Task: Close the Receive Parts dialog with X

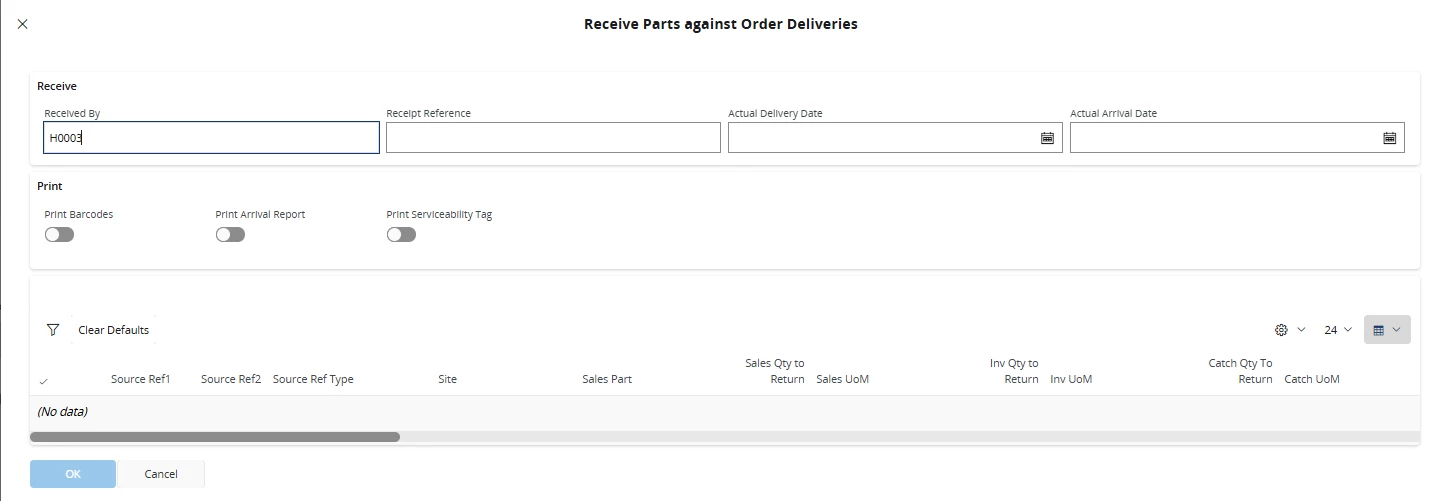Action: 23,24
